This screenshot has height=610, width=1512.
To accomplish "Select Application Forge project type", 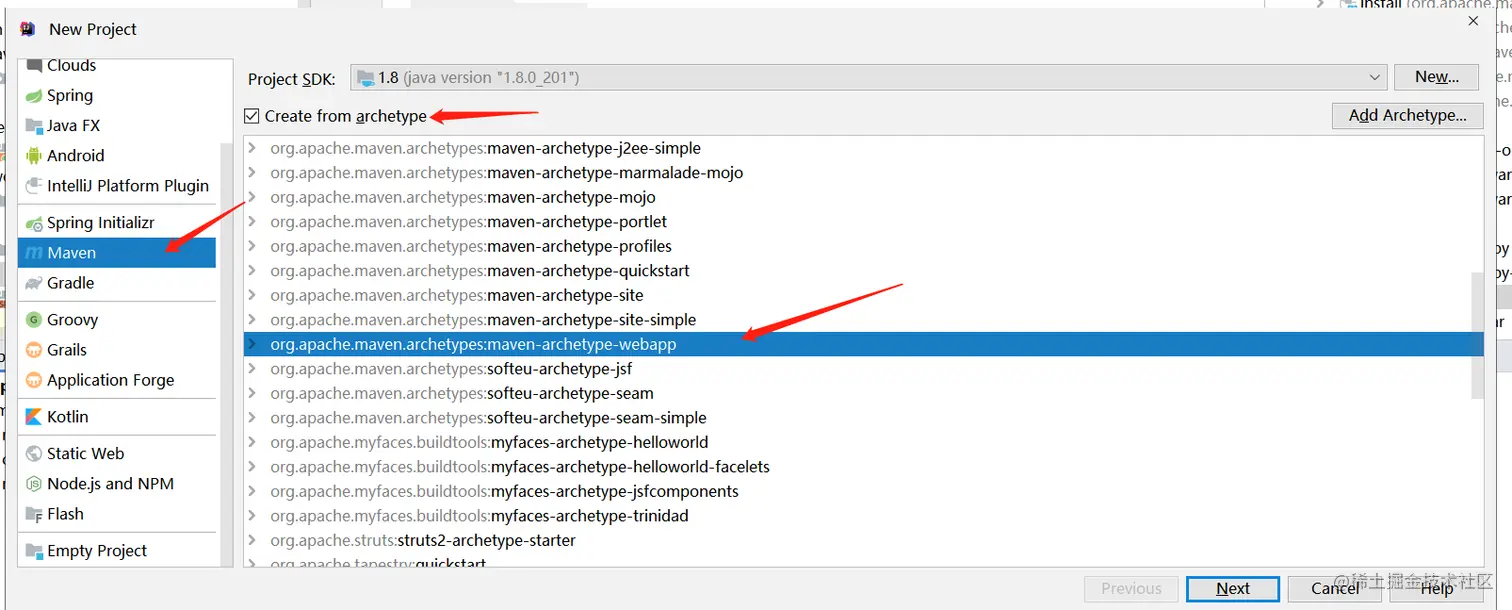I will click(x=117, y=380).
